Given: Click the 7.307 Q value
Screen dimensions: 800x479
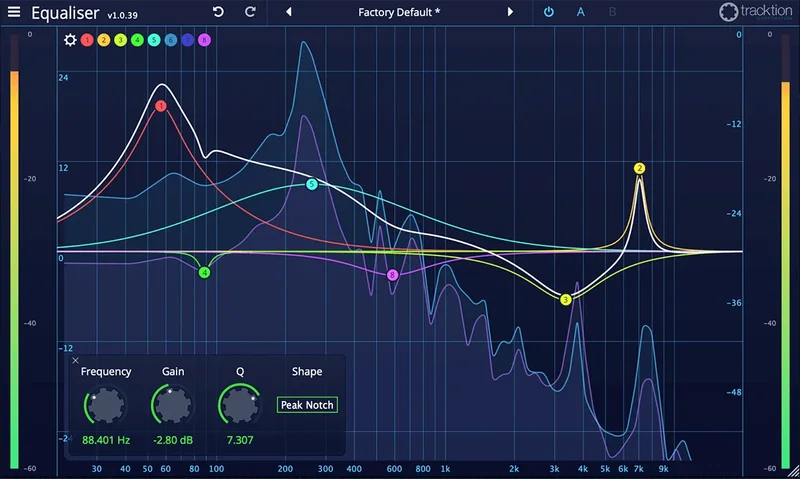Looking at the screenshot, I should click(240, 440).
